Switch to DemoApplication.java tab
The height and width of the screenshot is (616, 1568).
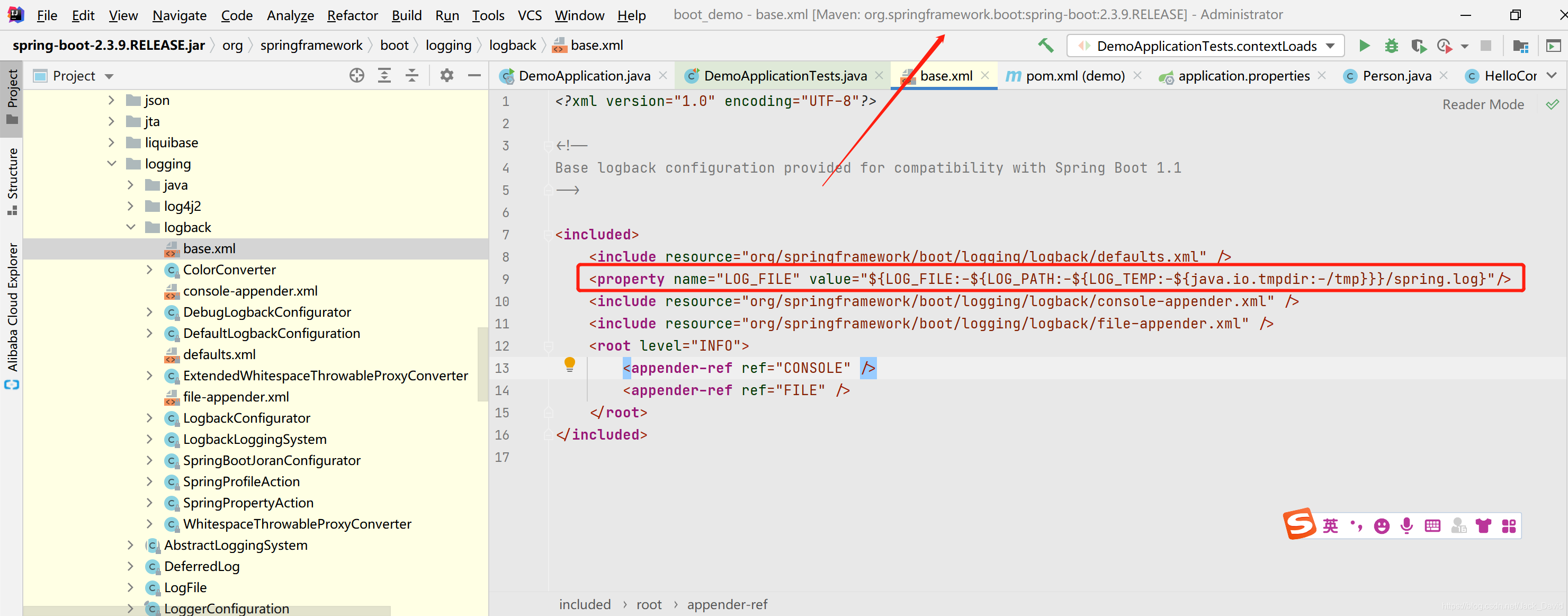(x=584, y=76)
